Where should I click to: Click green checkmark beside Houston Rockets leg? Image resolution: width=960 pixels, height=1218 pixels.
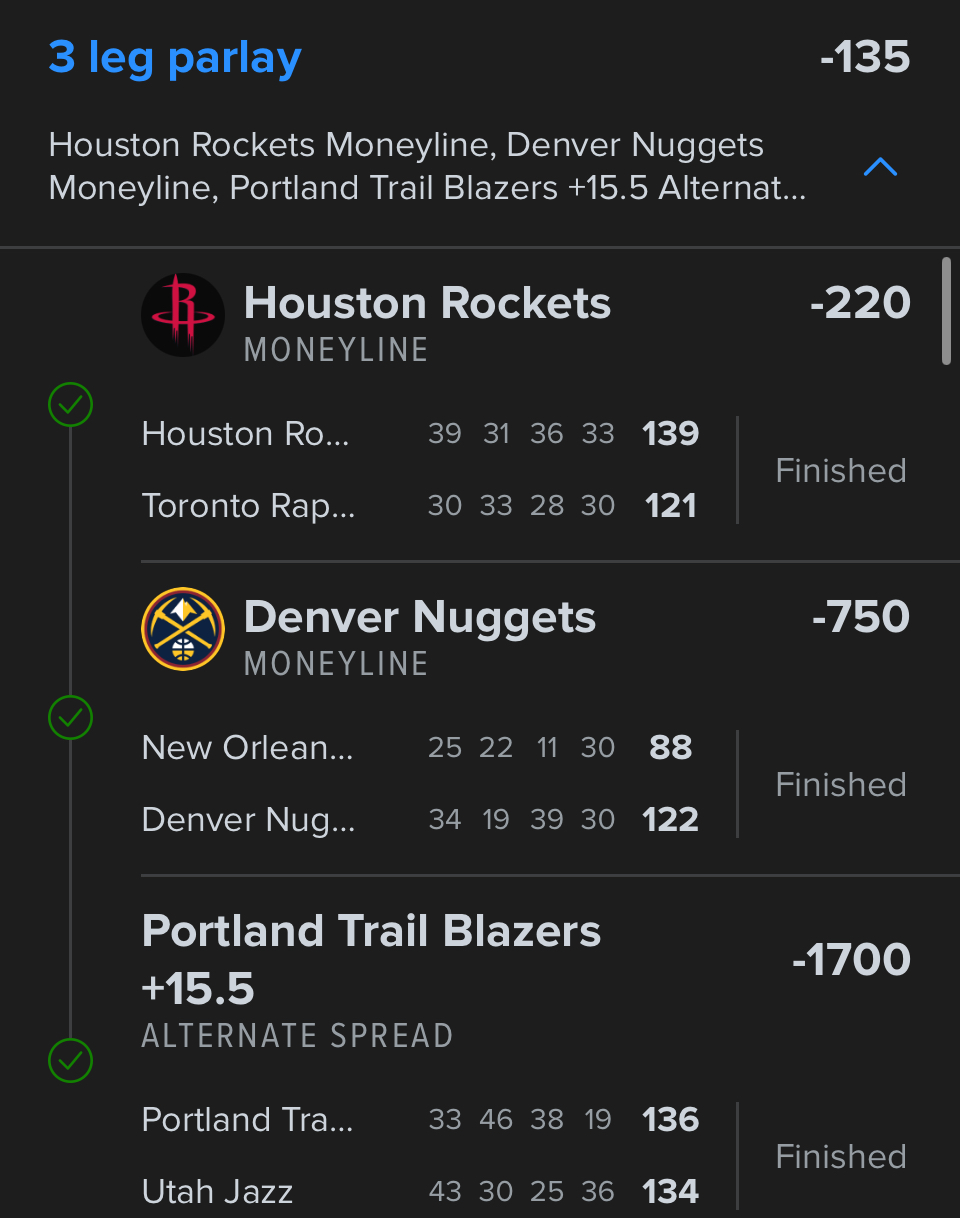pyautogui.click(x=71, y=405)
